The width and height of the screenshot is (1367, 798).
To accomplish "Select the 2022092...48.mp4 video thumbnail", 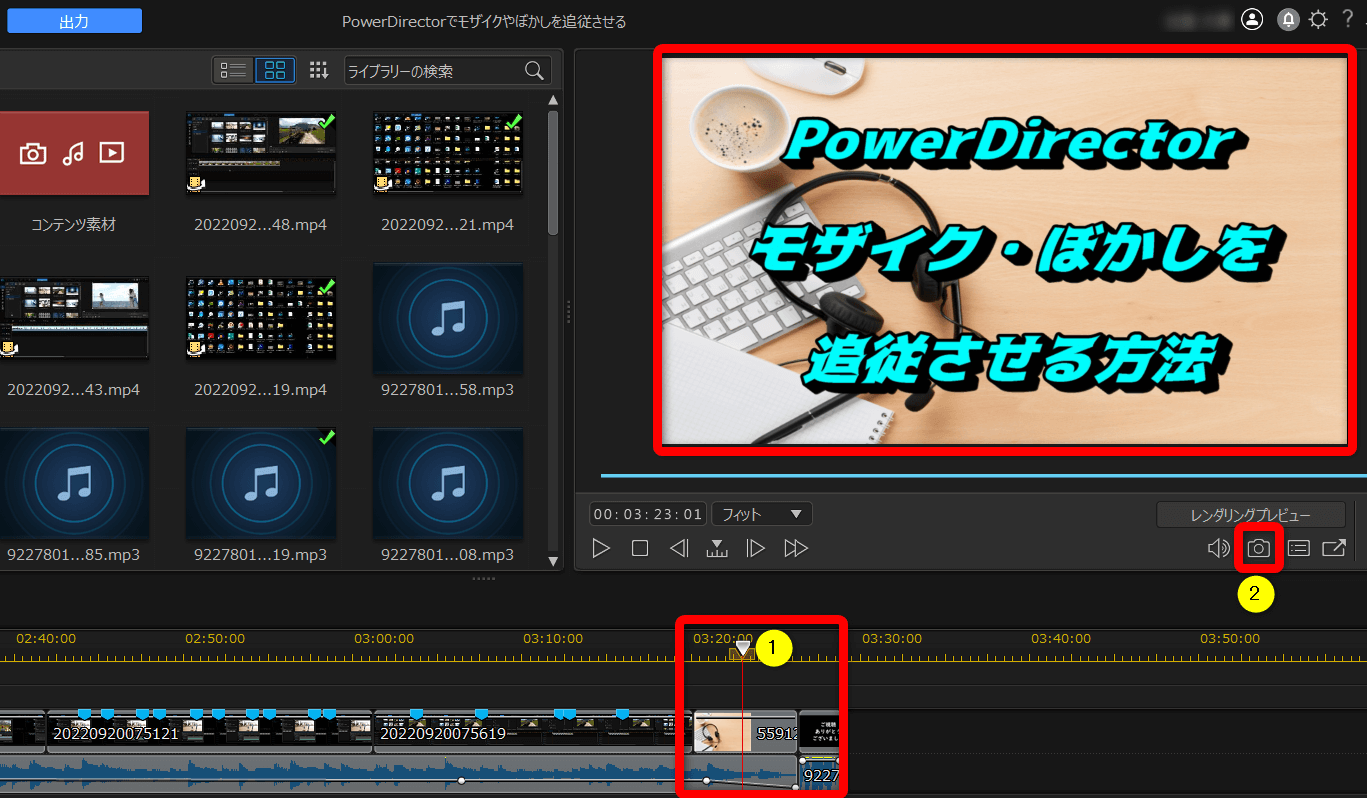I will [x=261, y=153].
